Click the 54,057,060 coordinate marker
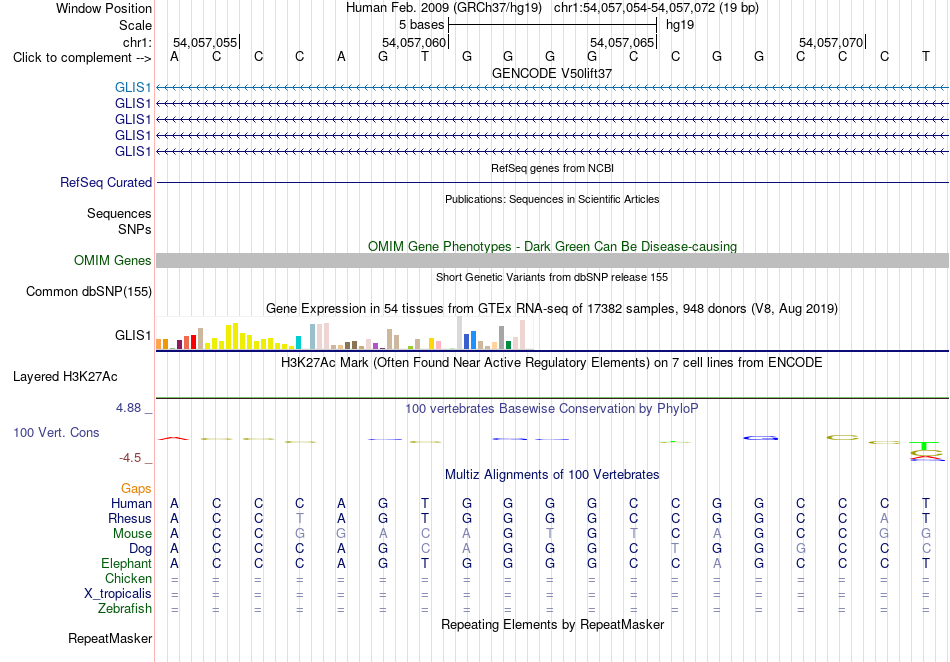The image size is (950, 662). 414,42
